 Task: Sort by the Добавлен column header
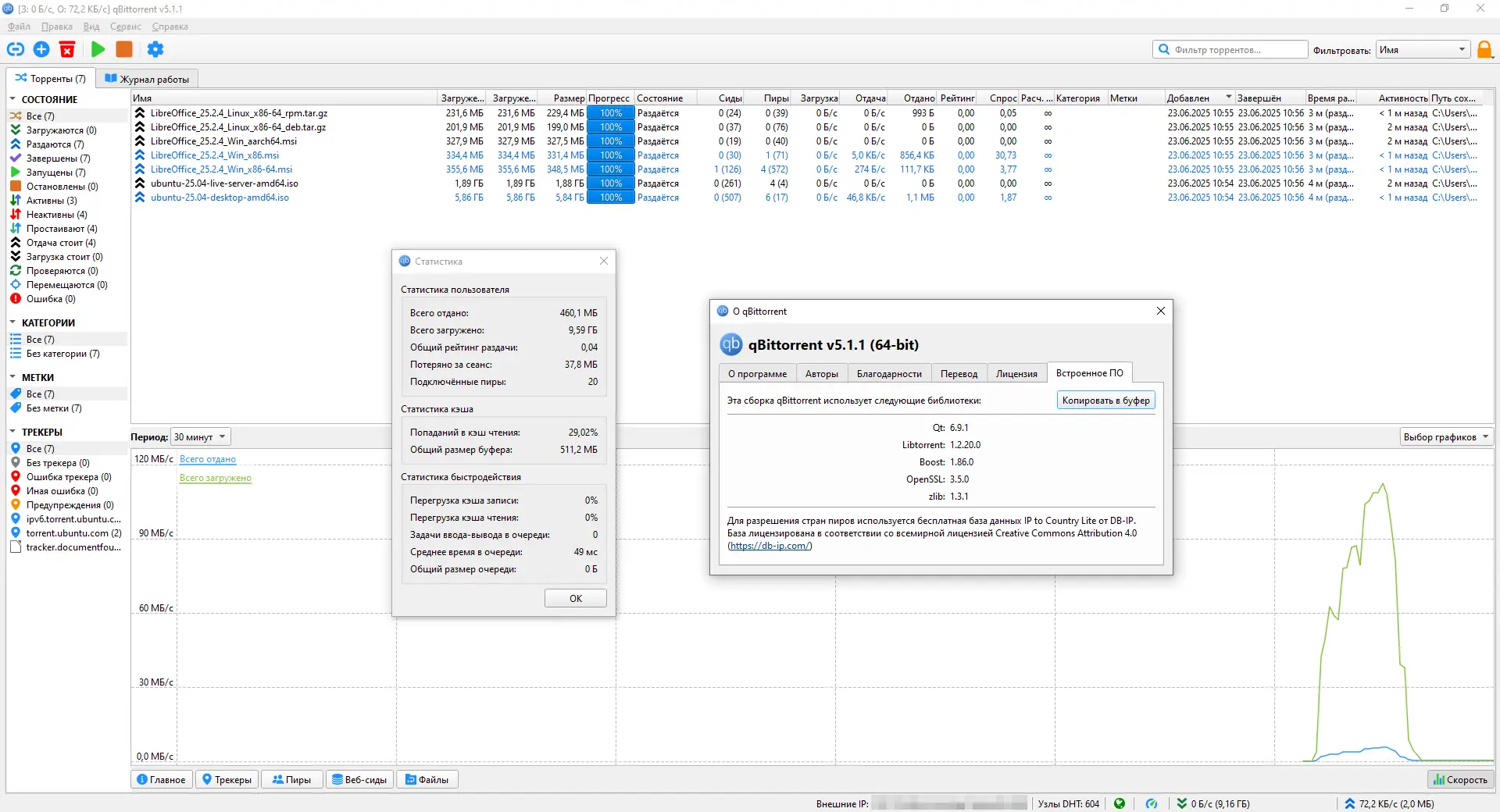coord(1199,98)
